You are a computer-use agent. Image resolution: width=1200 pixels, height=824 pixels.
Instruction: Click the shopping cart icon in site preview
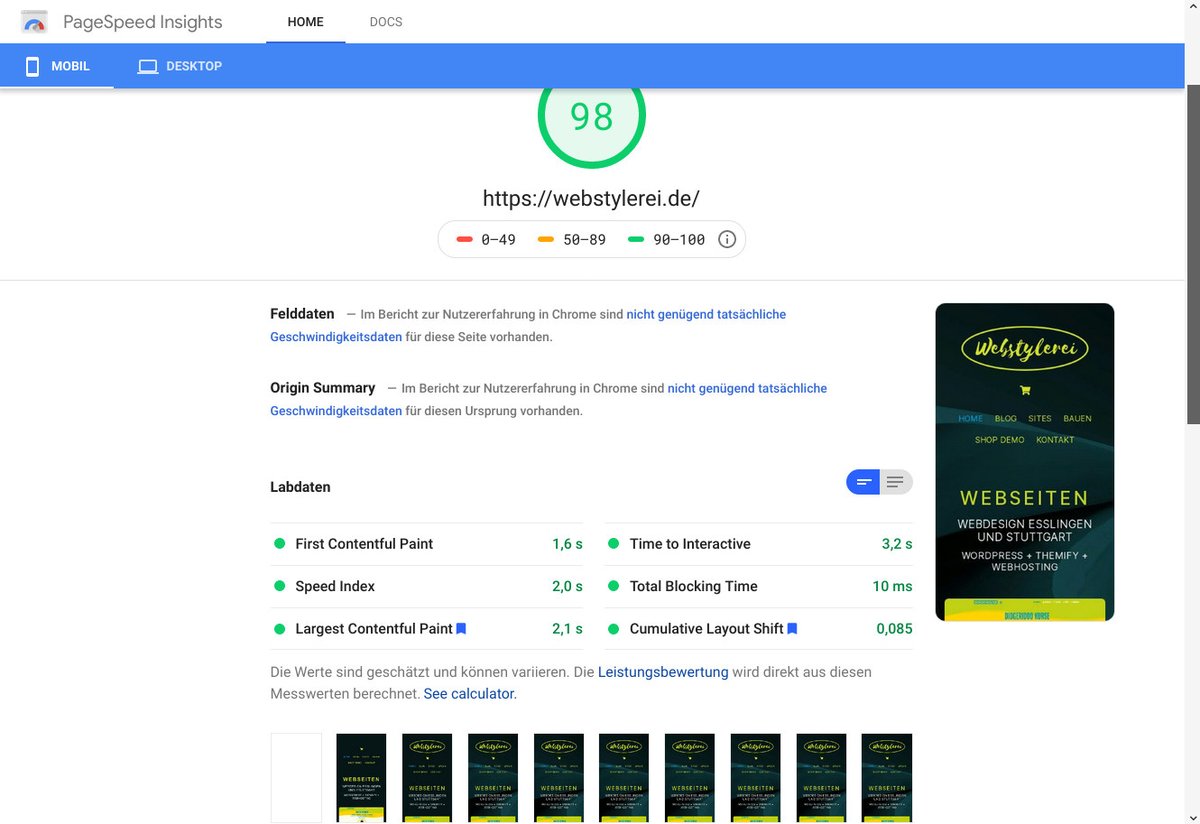tap(1025, 390)
